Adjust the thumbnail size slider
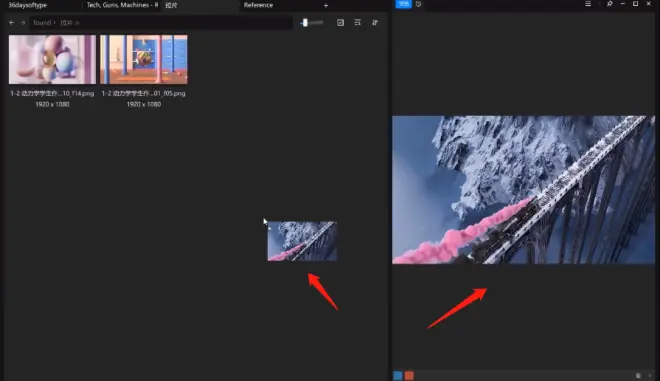 click(x=311, y=23)
